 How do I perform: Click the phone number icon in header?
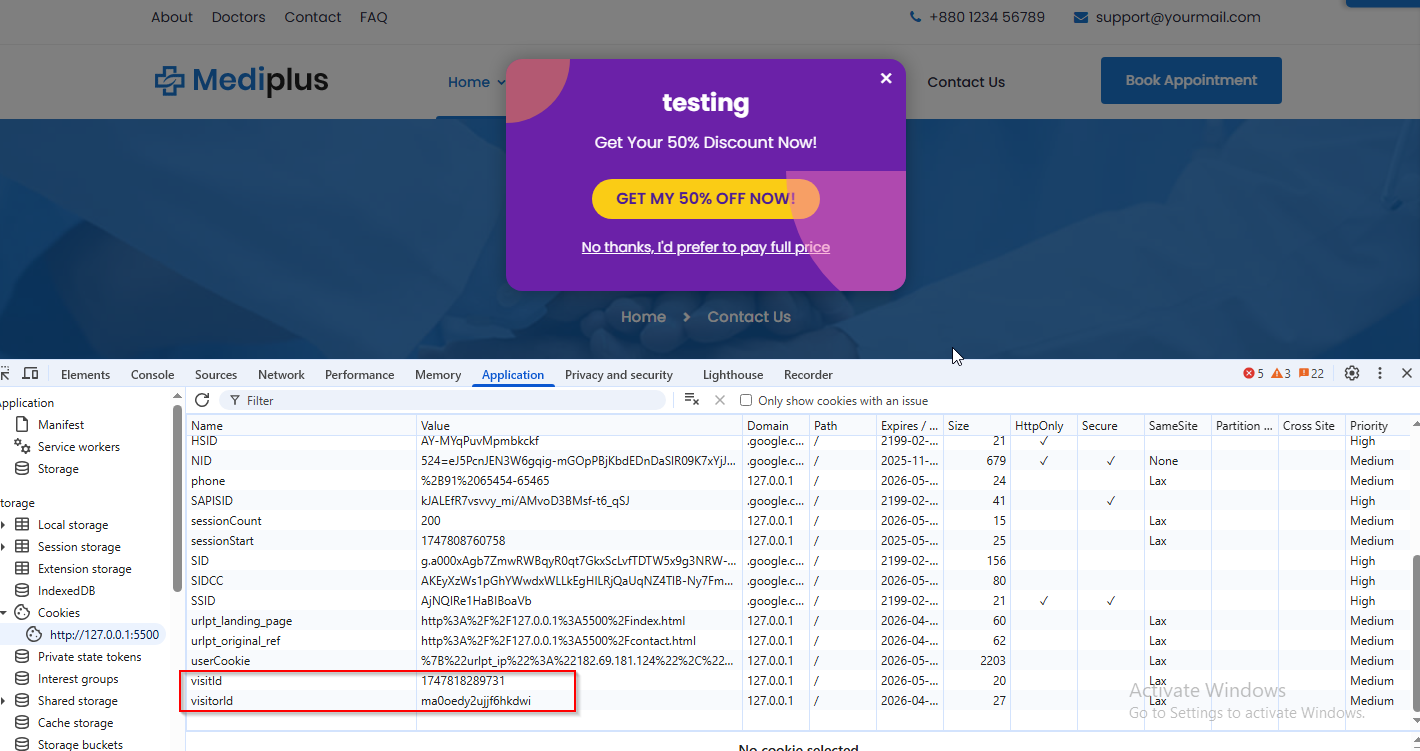(x=915, y=17)
